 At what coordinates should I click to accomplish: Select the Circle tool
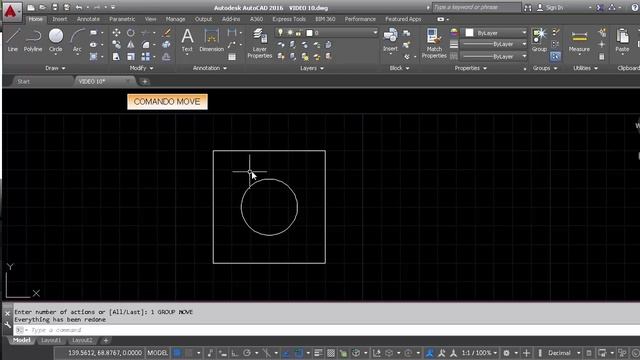click(56, 40)
